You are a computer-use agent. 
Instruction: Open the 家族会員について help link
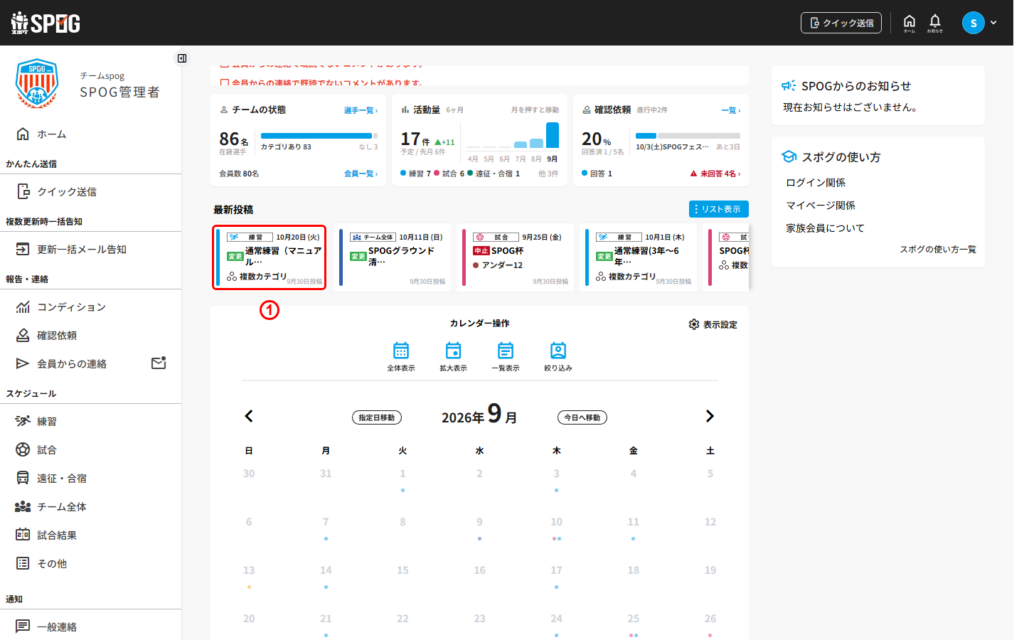pyautogui.click(x=825, y=228)
